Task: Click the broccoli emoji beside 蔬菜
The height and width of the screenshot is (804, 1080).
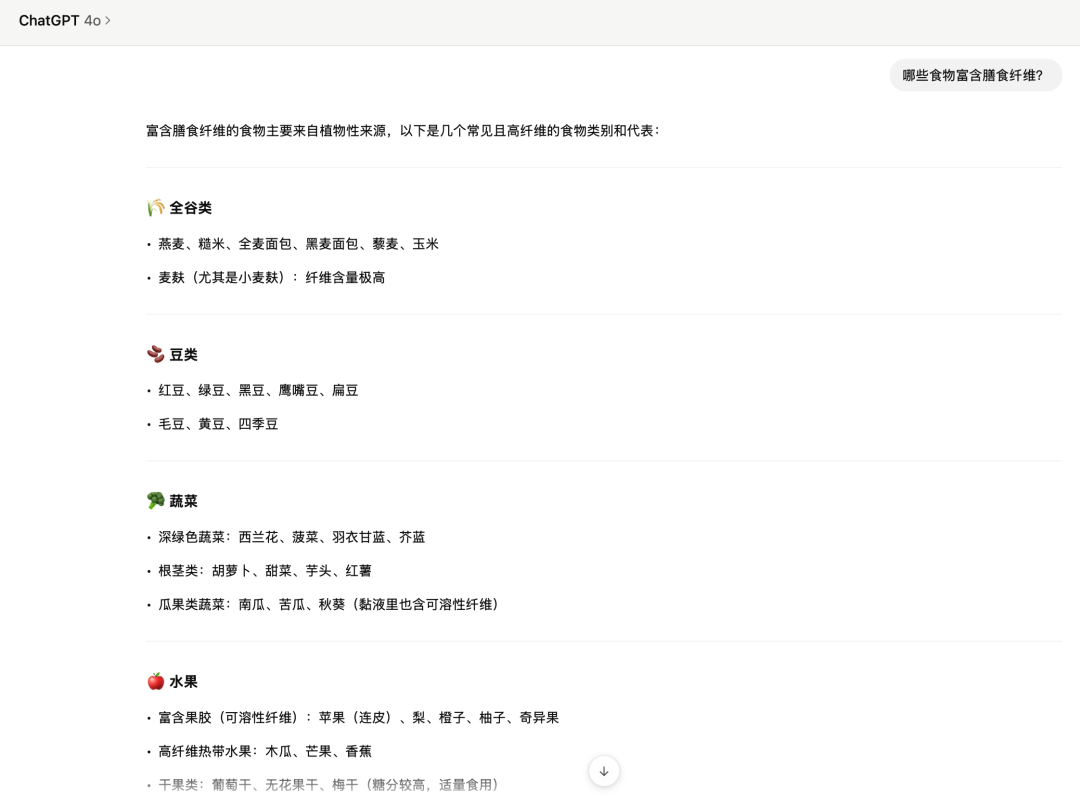Action: 155,500
